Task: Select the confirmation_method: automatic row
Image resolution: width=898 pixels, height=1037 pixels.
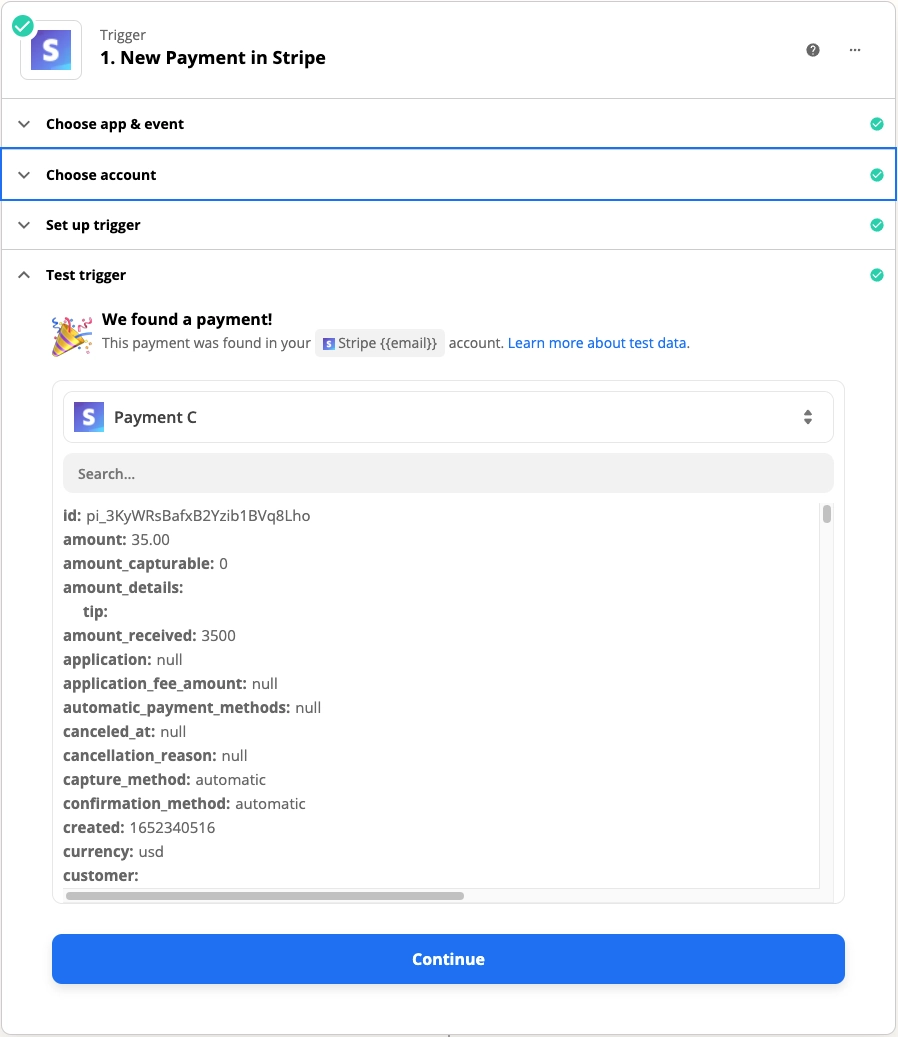Action: point(184,804)
